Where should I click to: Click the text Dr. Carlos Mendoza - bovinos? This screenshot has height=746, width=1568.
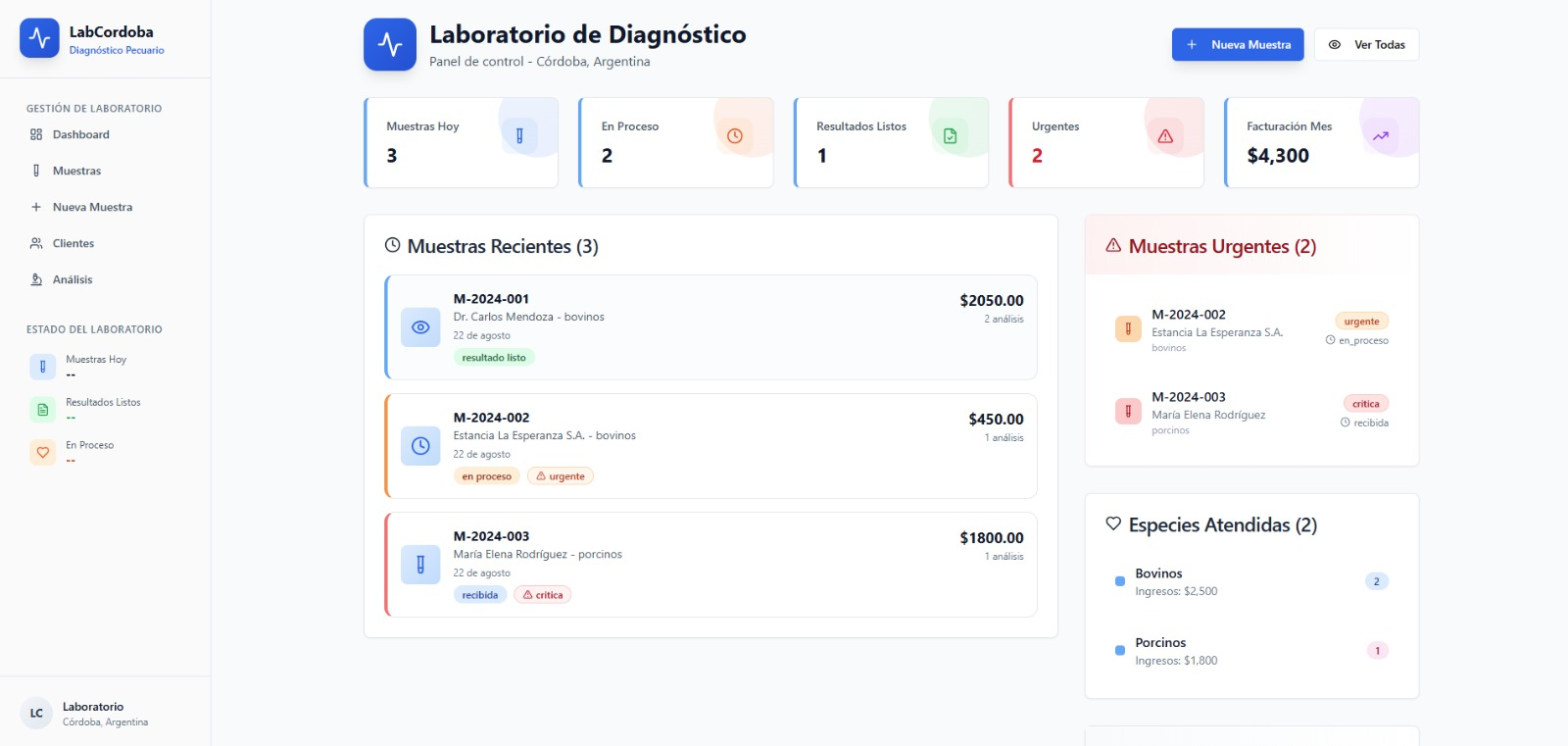tap(528, 317)
